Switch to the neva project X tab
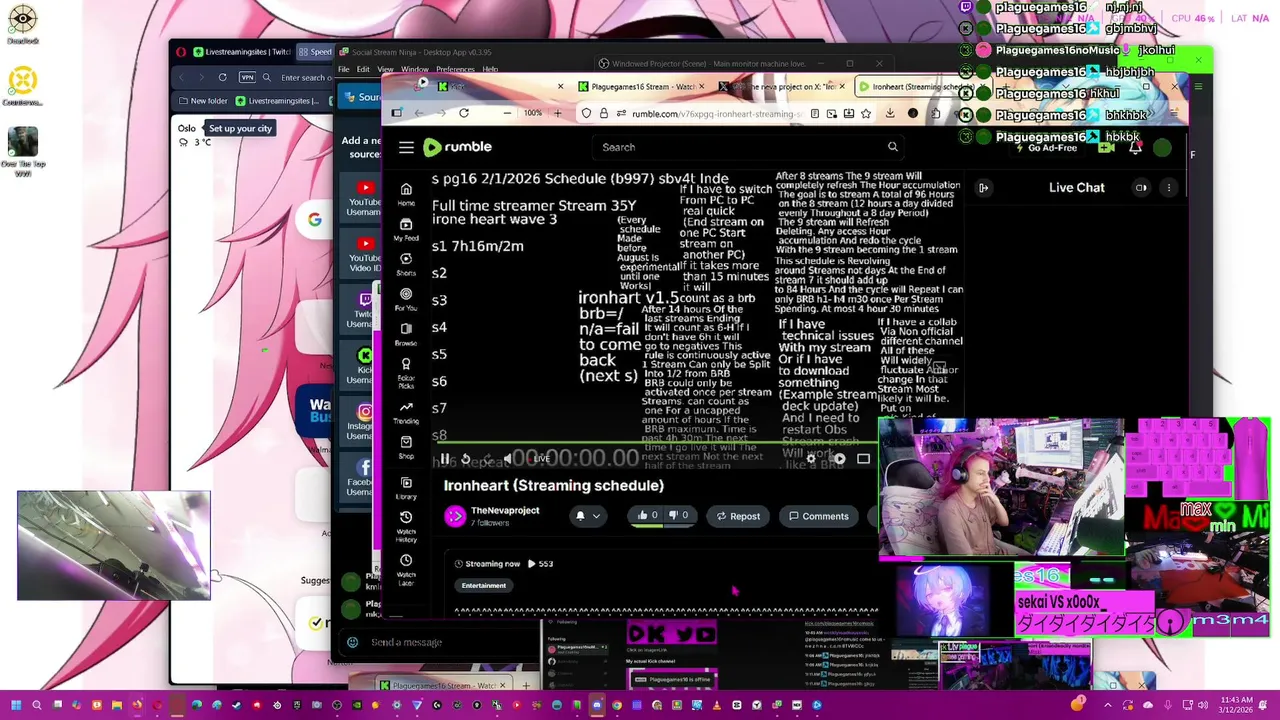The width and height of the screenshot is (1280, 720). tap(783, 87)
